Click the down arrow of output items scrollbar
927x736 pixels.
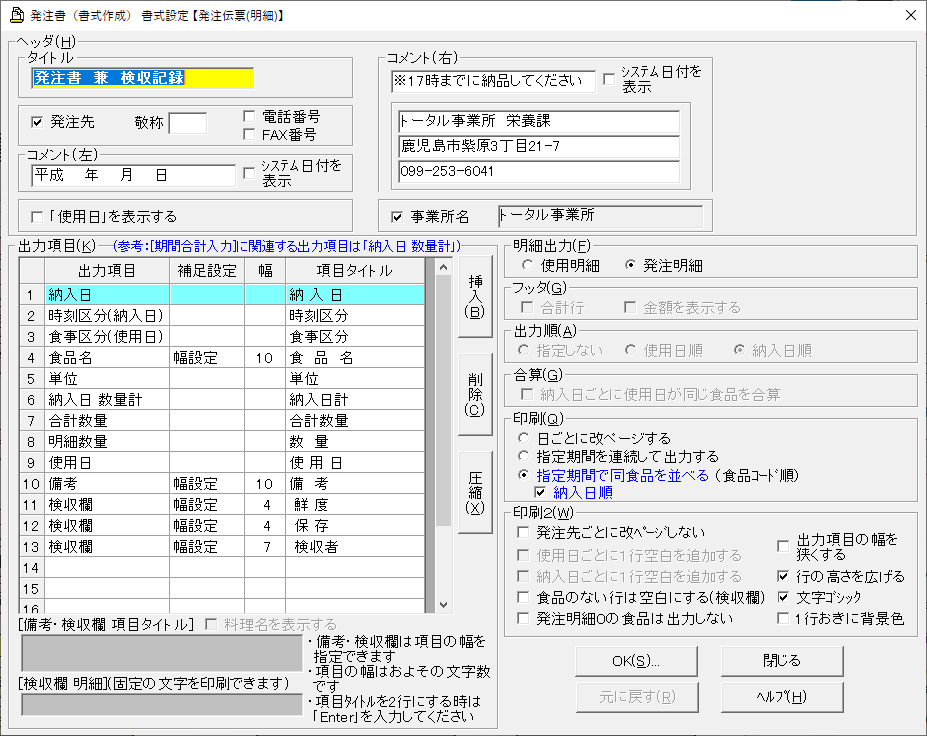[x=443, y=605]
